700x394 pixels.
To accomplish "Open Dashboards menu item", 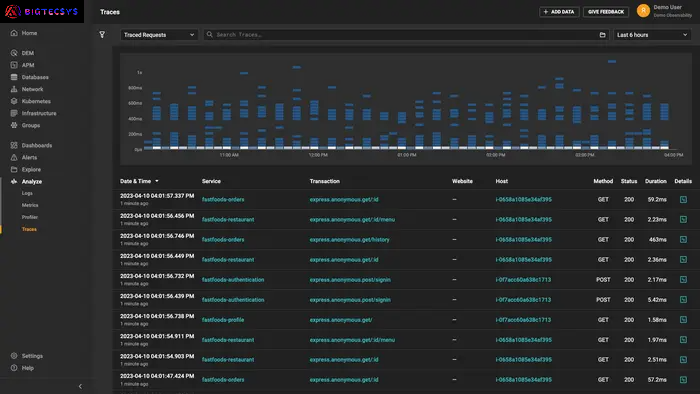I will tap(37, 145).
